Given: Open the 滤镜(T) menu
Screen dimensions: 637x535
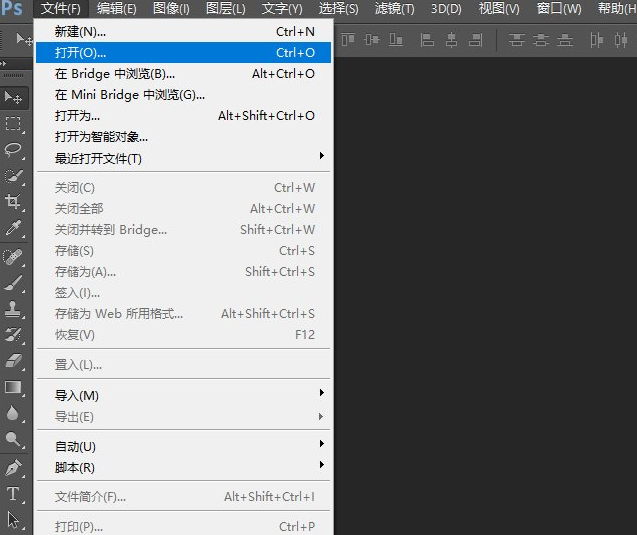Looking at the screenshot, I should click(394, 9).
